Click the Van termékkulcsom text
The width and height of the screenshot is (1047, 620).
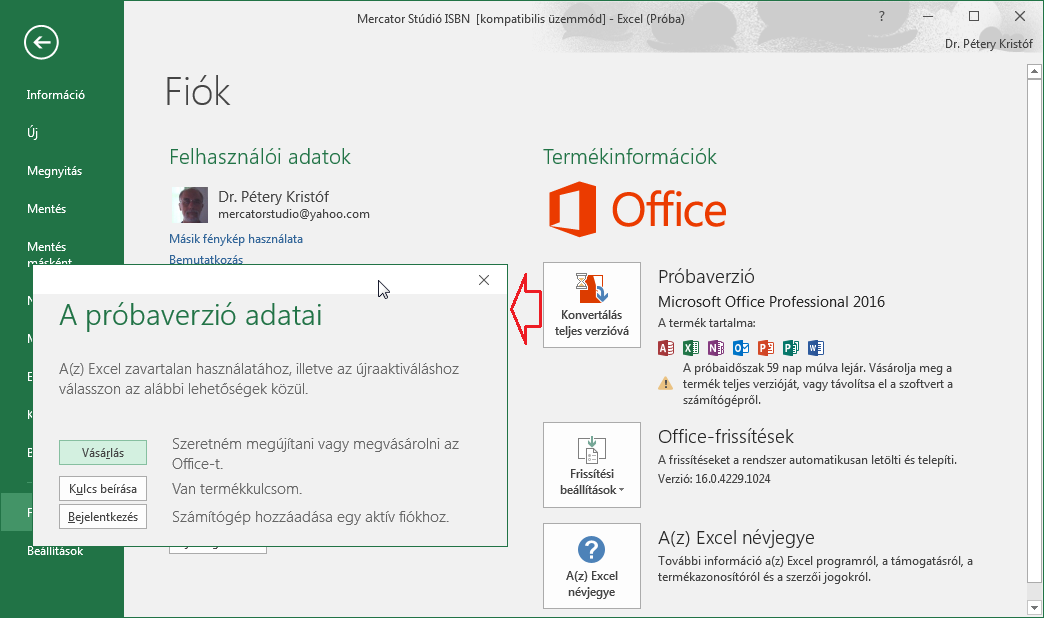pos(237,489)
